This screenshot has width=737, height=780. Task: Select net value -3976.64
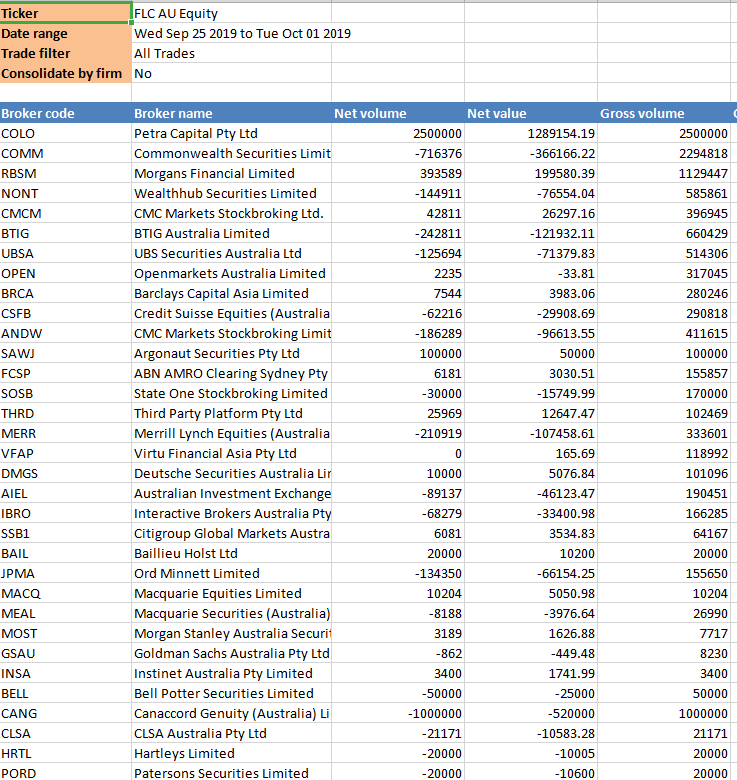[531, 613]
